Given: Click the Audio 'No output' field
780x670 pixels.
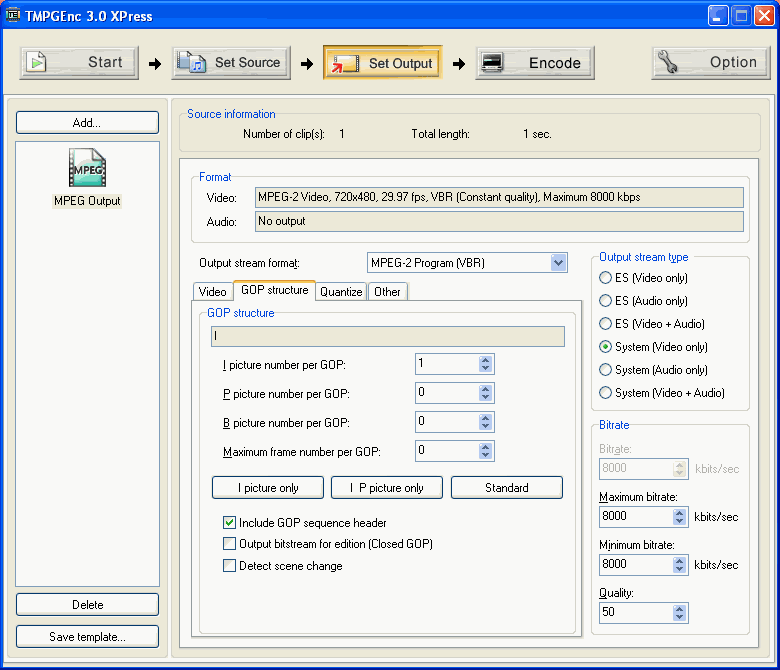Looking at the screenshot, I should 499,221.
